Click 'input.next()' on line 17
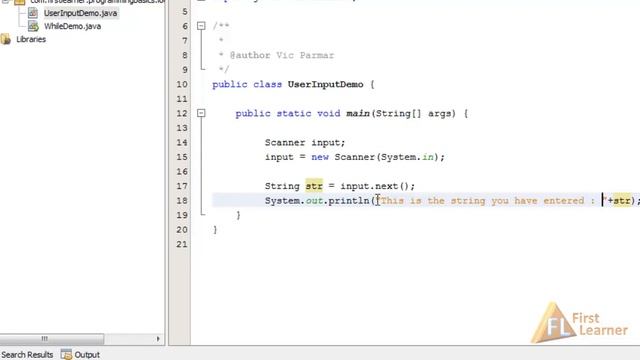The height and width of the screenshot is (360, 640). click(x=375, y=186)
